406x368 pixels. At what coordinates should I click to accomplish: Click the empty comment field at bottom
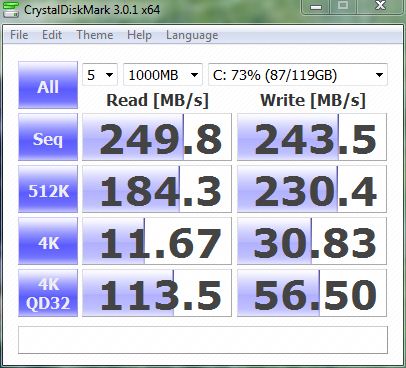point(203,340)
